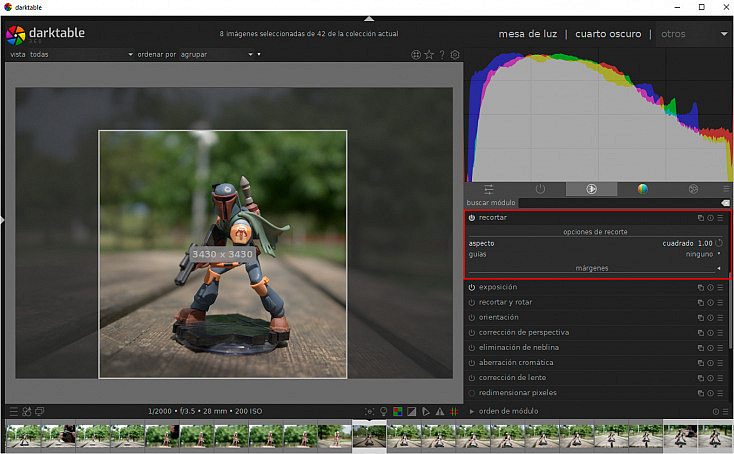This screenshot has height=454, width=734.
Task: Toggle focus peaking mode icon
Action: (369, 411)
